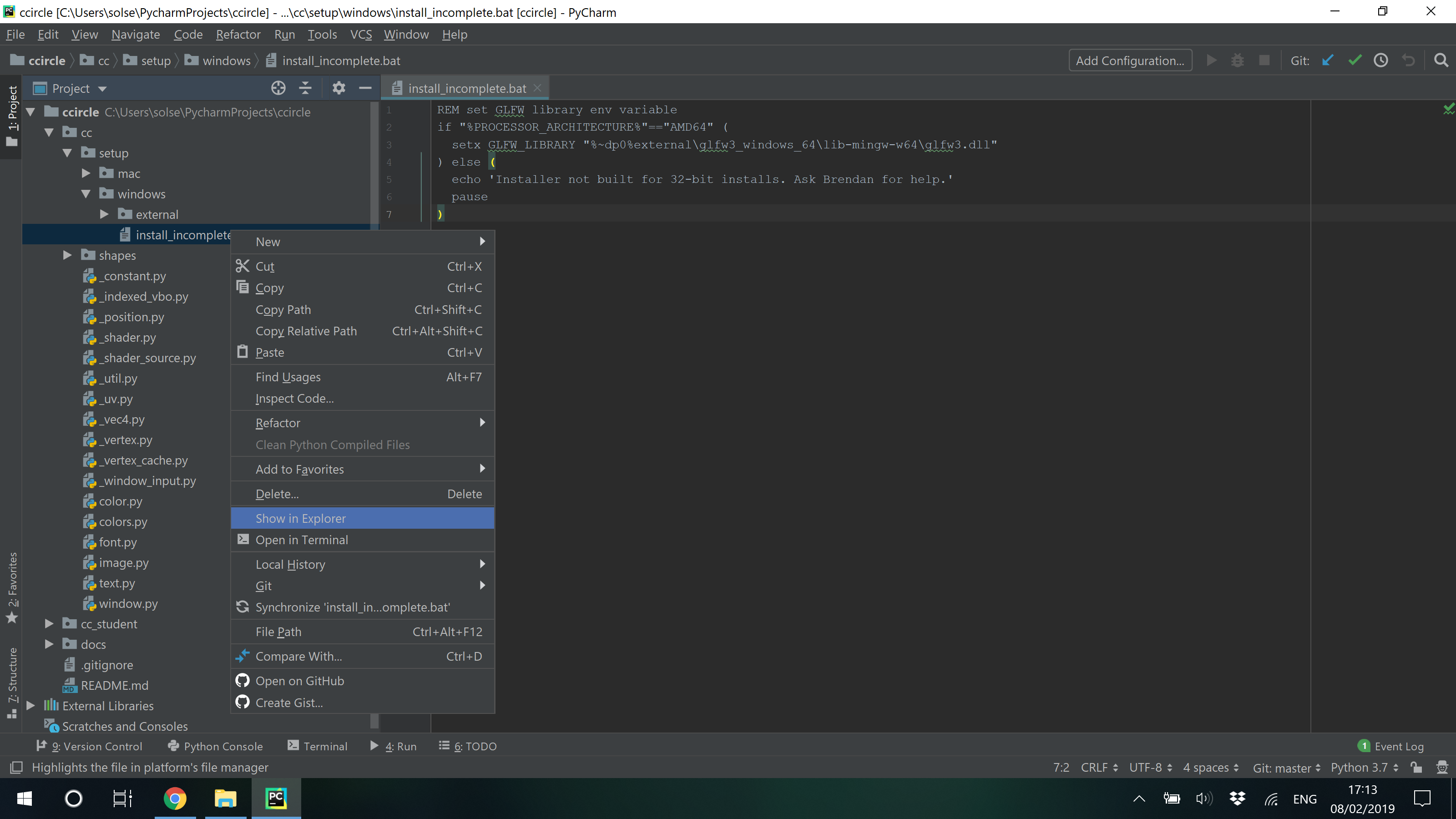Open Chrome from the taskbar
The image size is (1456, 819).
(x=175, y=799)
